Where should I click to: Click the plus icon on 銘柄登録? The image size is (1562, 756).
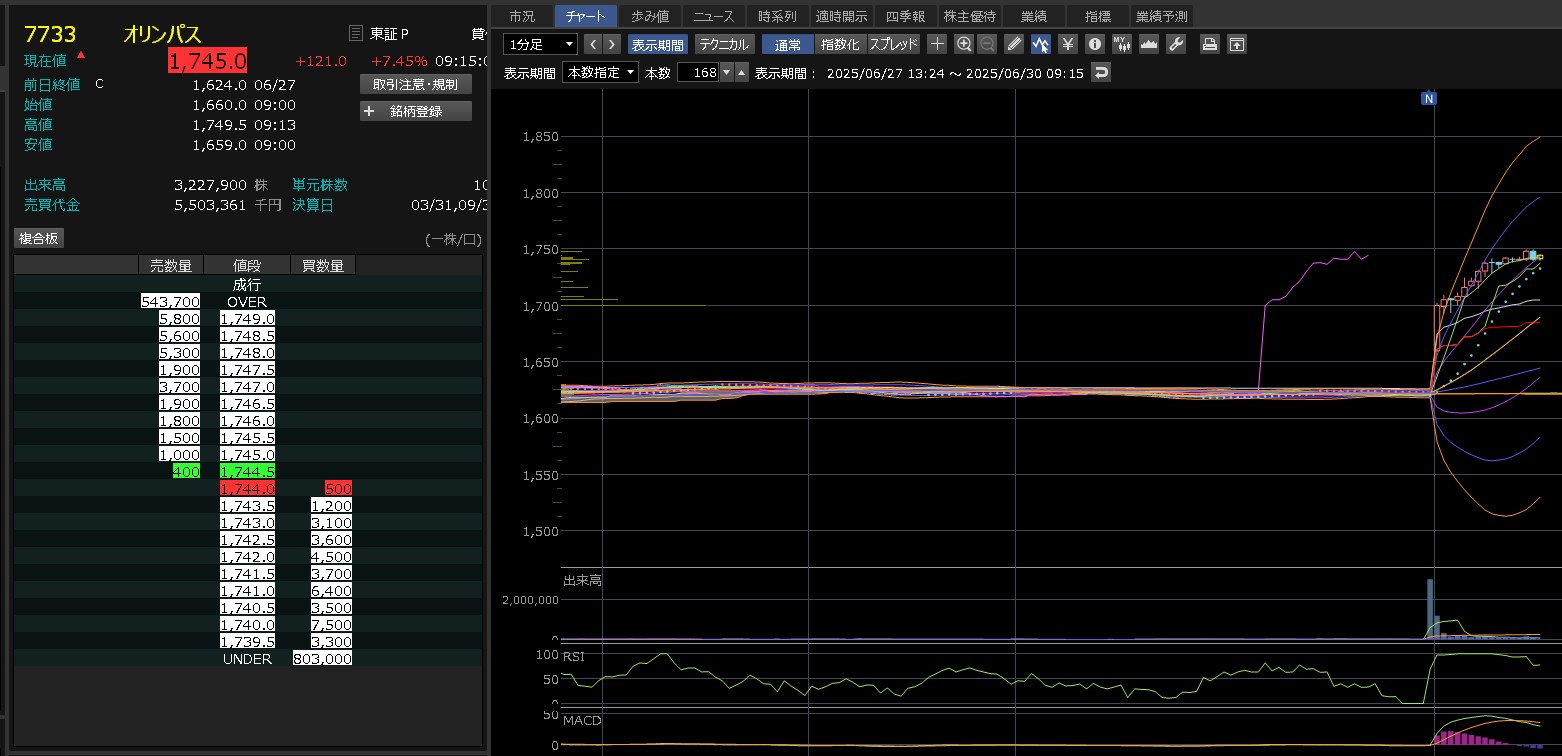(x=369, y=111)
